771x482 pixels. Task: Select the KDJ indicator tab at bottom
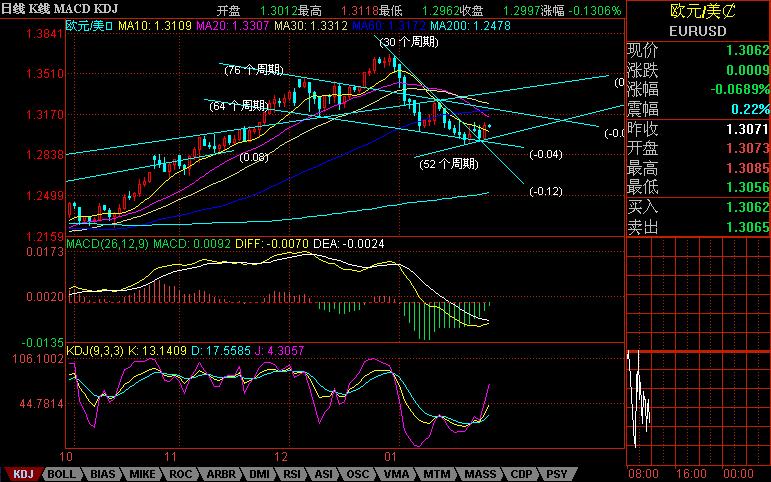pyautogui.click(x=23, y=474)
